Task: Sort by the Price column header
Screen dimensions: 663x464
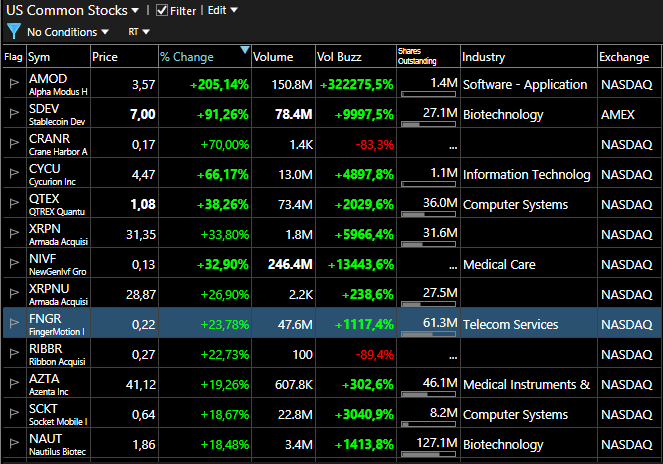Action: pos(124,57)
